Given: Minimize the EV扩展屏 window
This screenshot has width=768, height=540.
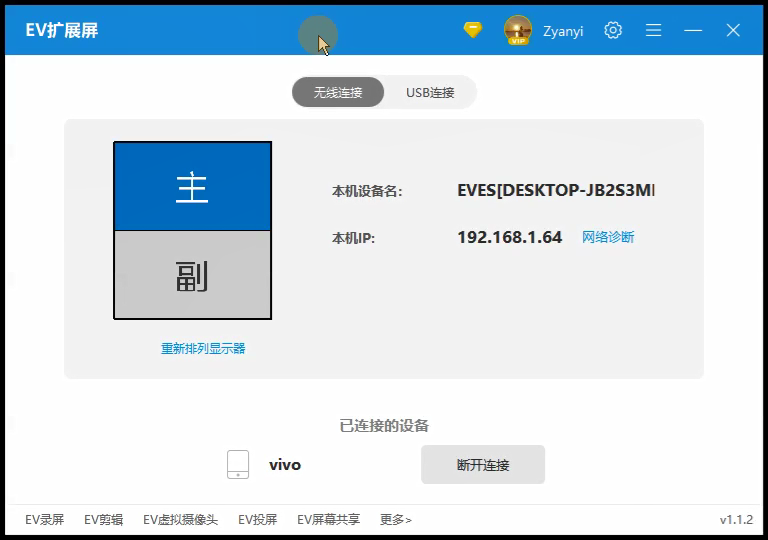Looking at the screenshot, I should tap(693, 30).
